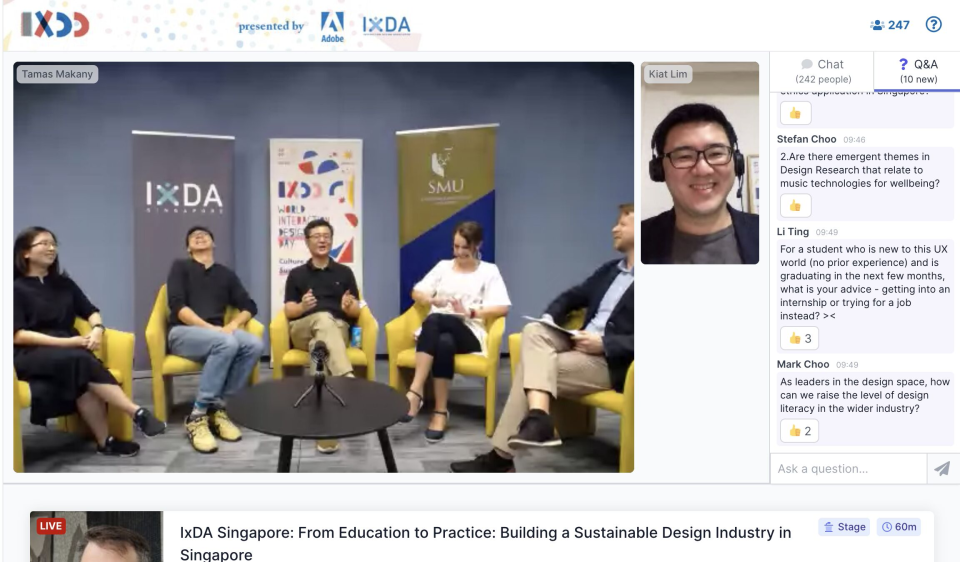960x562 pixels.
Task: Select the Q&A tab
Action: [x=918, y=71]
